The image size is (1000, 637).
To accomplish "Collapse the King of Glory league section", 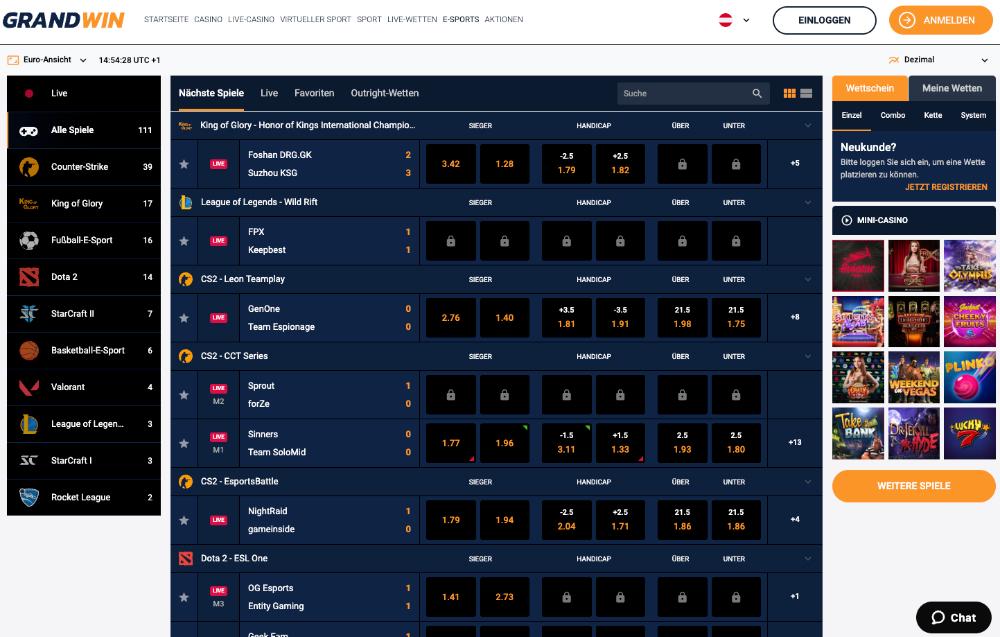I will [808, 126].
